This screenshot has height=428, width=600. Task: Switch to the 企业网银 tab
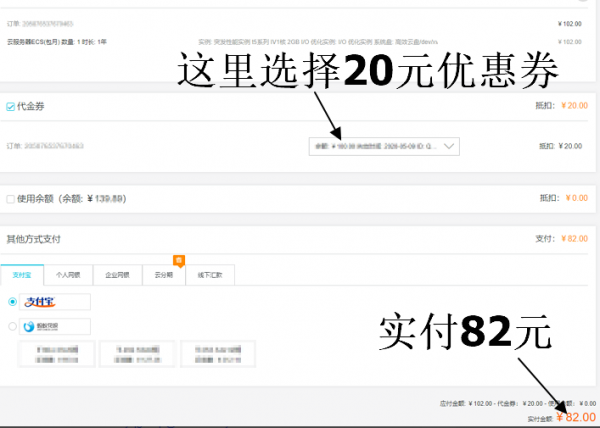116,274
